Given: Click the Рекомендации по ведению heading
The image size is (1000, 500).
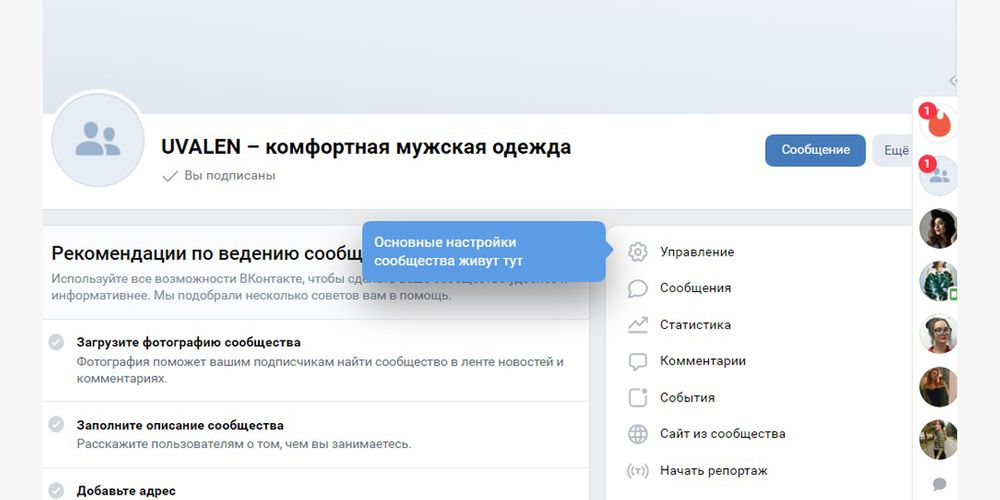Looking at the screenshot, I should 207,253.
